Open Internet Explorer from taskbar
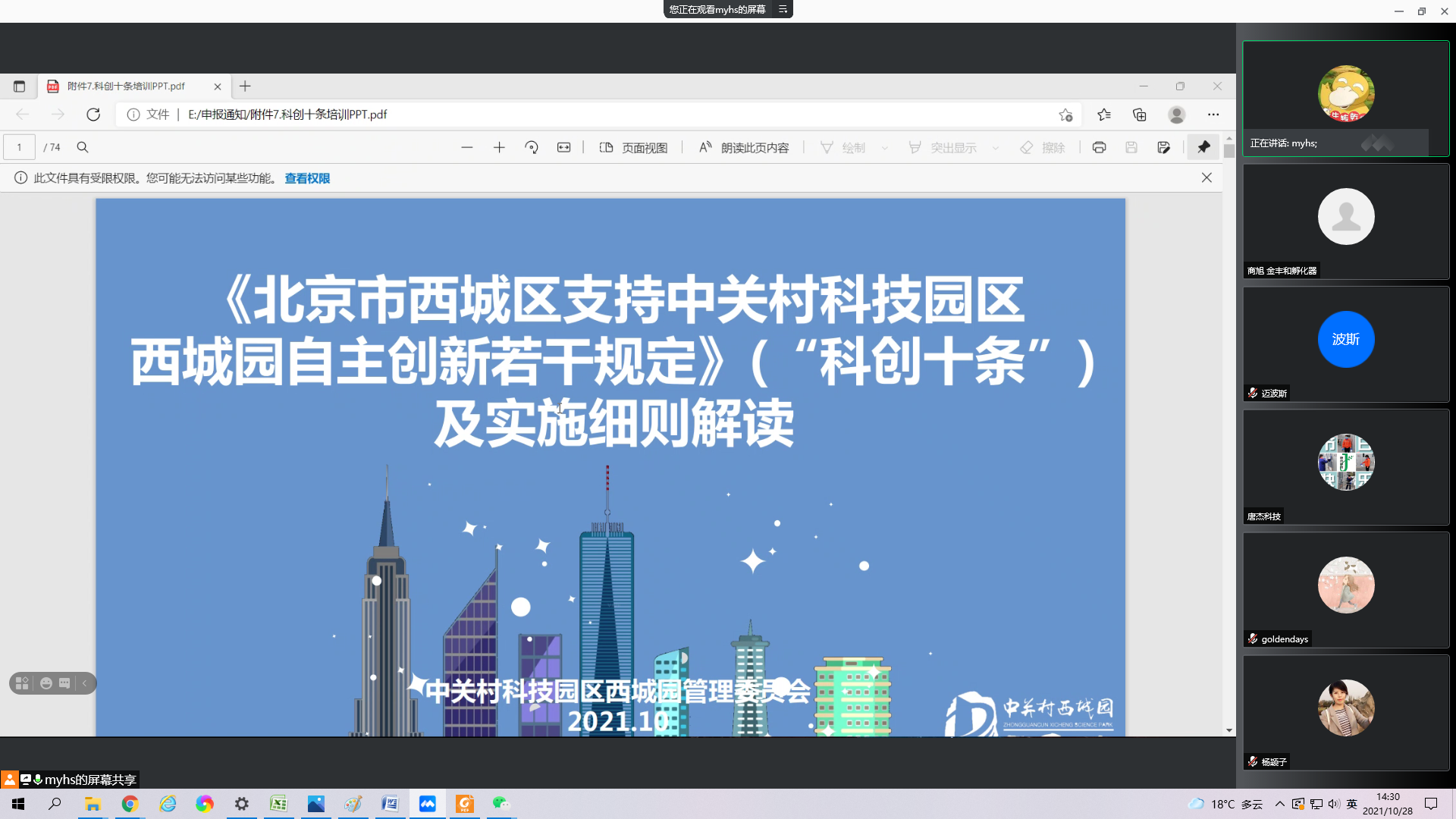Image resolution: width=1456 pixels, height=819 pixels. pos(167,804)
